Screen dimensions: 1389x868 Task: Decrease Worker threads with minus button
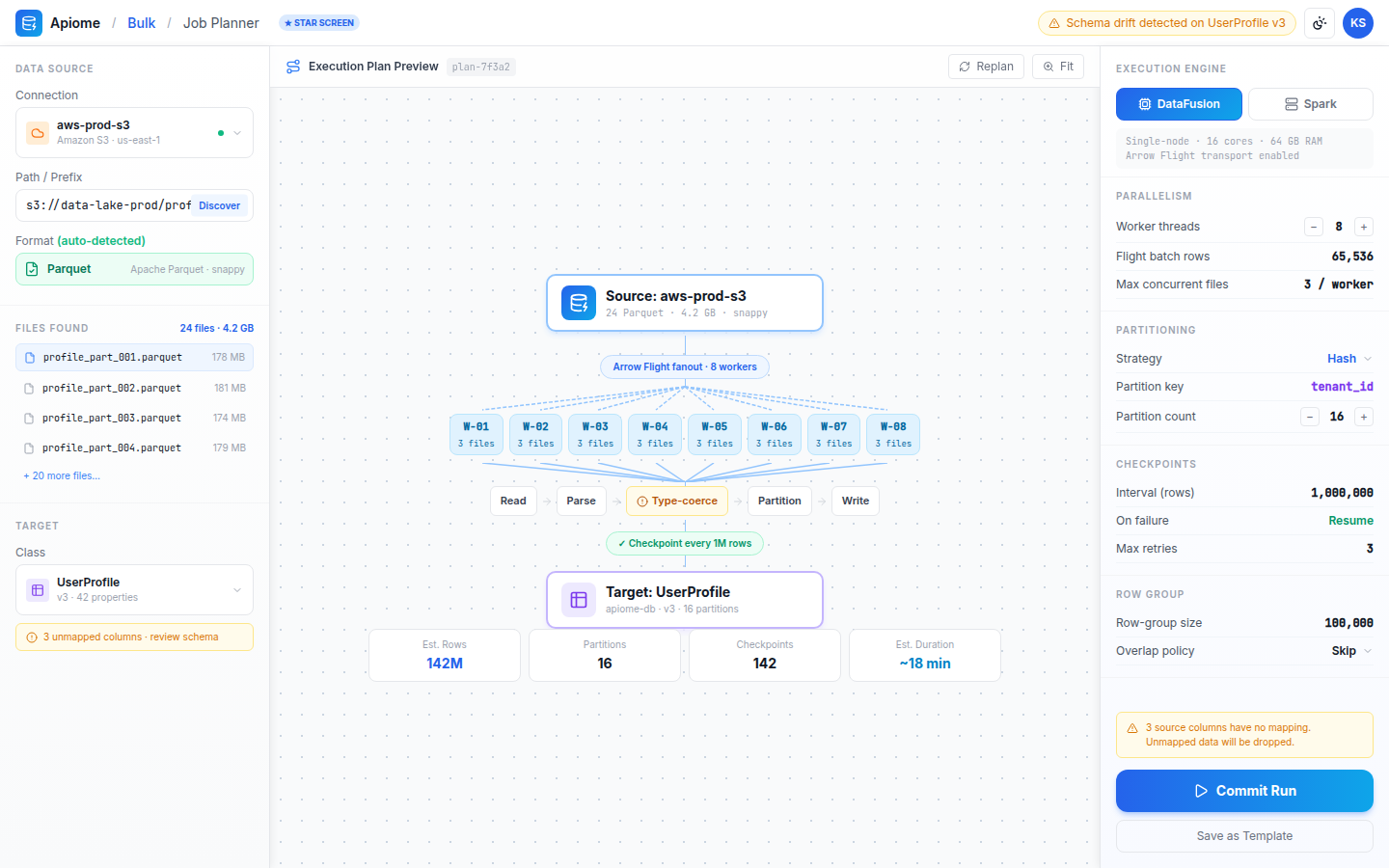(x=1314, y=227)
